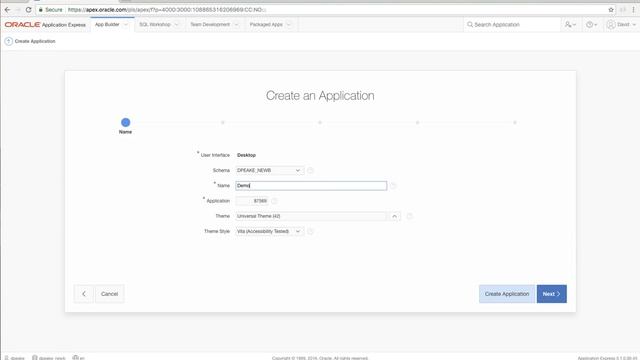Expand the App Builder dropdown arrow
The image size is (640, 360).
(x=126, y=24)
